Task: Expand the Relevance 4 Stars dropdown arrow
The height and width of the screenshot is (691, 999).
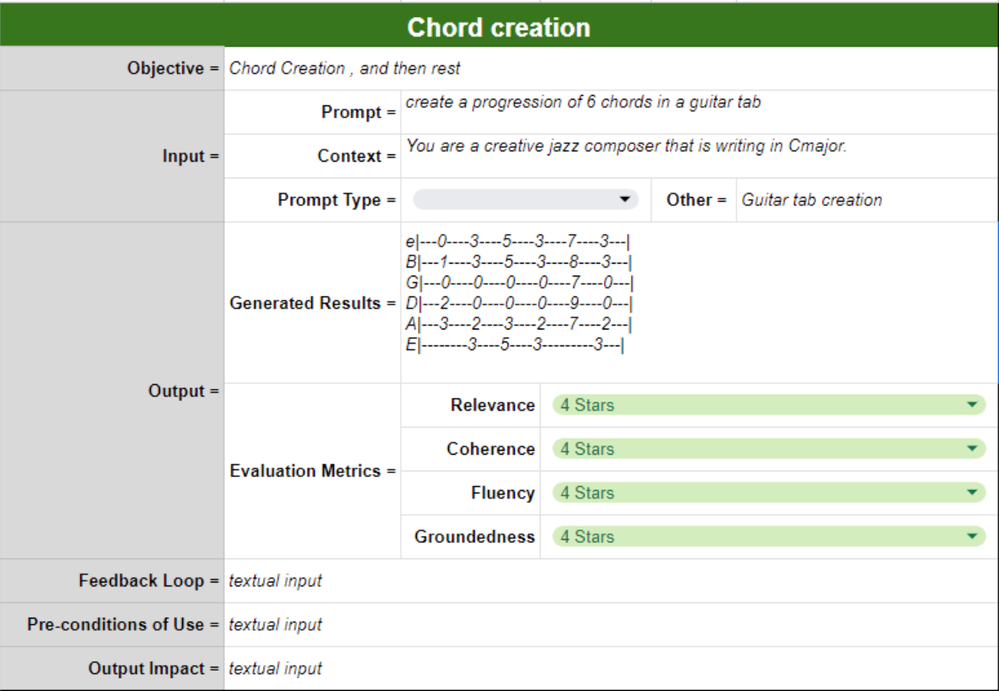Action: pyautogui.click(x=972, y=404)
